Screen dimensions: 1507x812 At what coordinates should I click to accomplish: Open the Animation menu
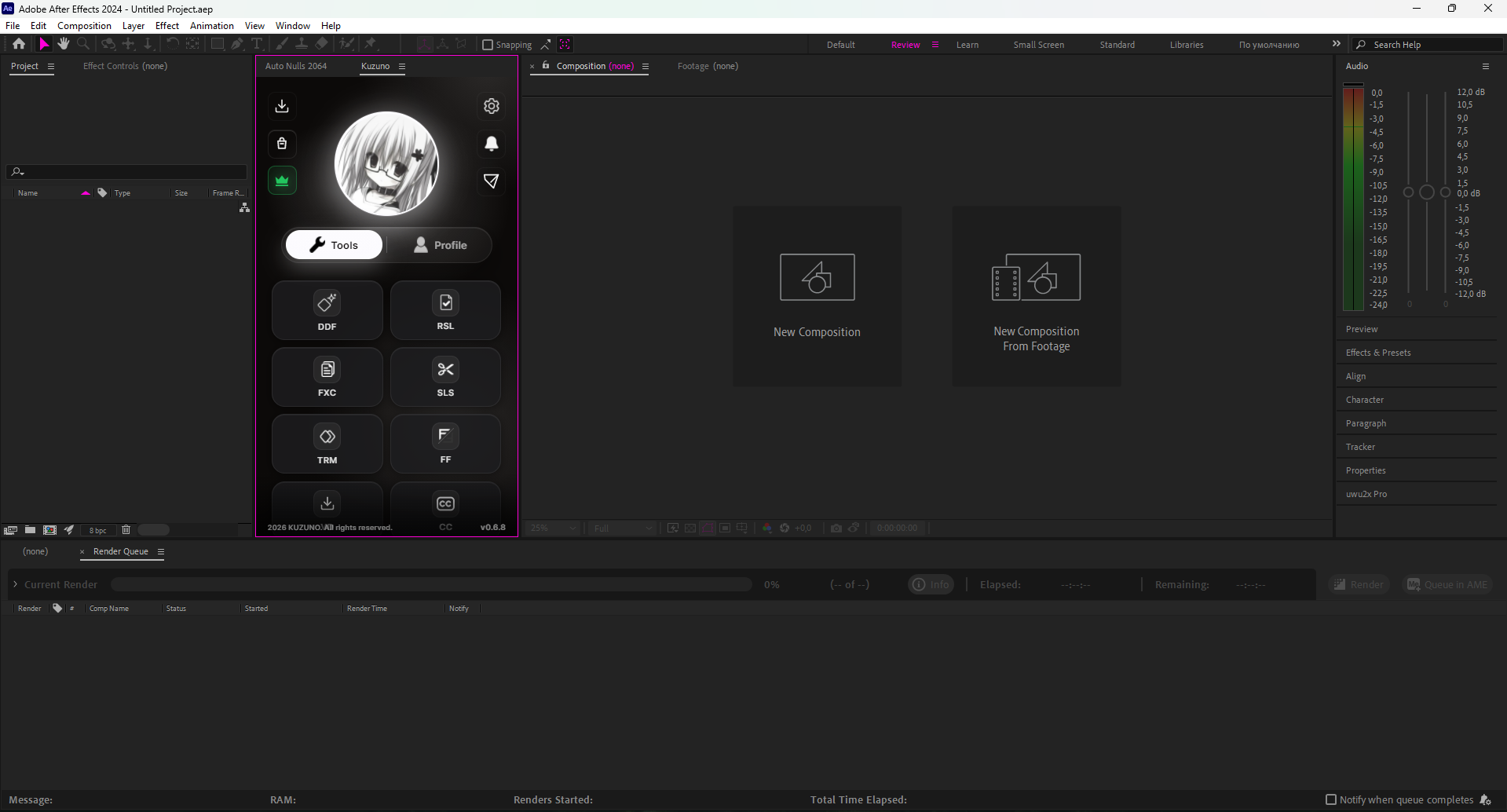(212, 26)
